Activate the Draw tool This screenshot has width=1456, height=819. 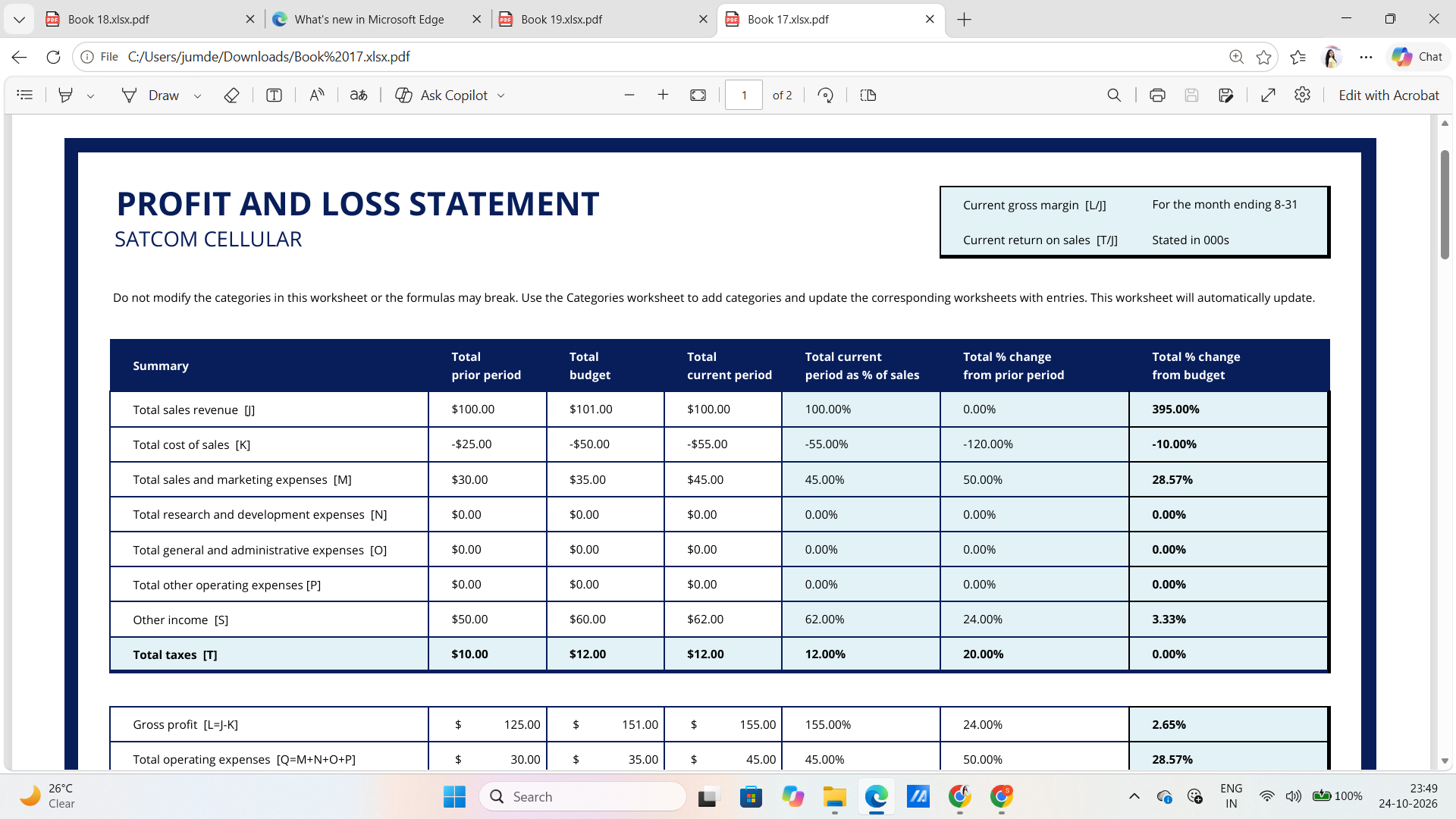tap(150, 95)
